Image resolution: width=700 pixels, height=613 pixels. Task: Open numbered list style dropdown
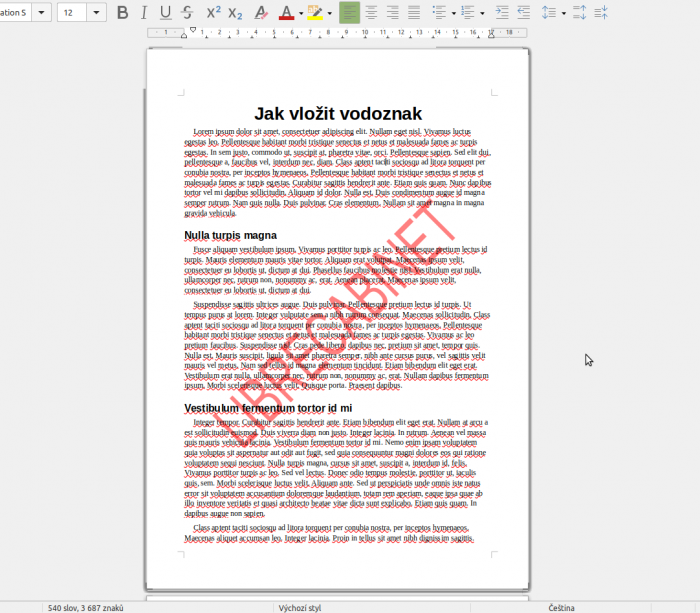coord(482,13)
